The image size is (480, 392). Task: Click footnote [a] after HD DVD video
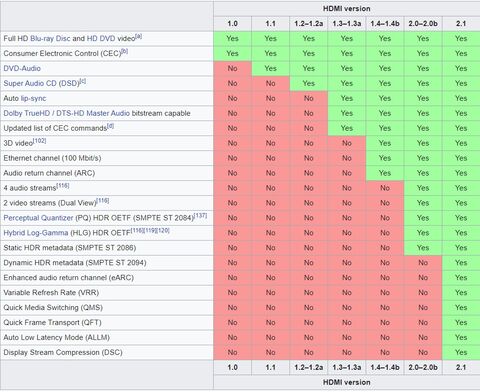[139, 36]
